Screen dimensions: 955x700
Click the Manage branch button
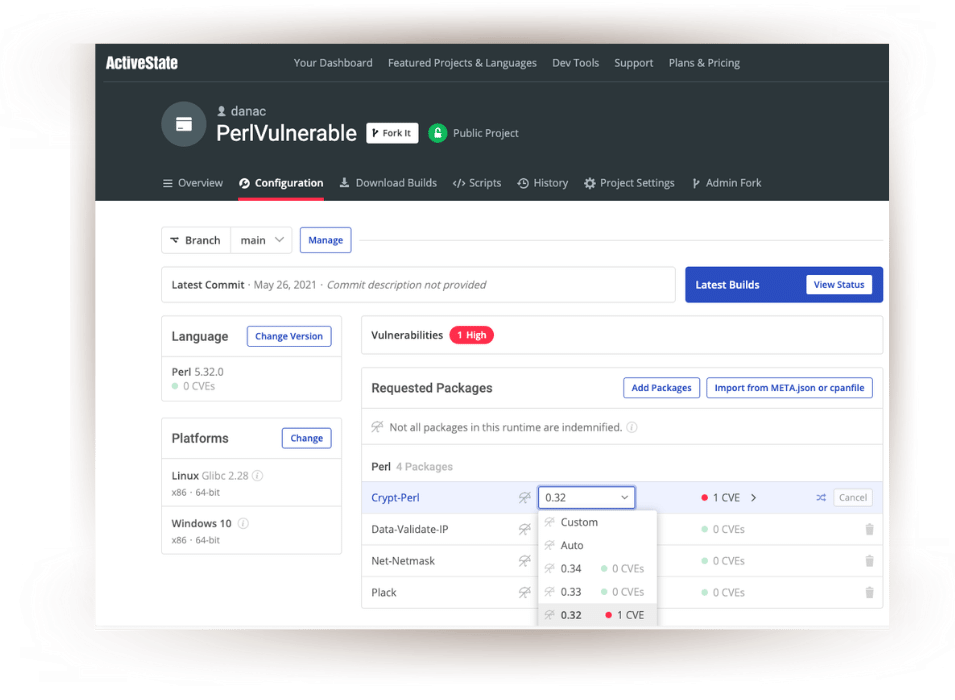(325, 240)
